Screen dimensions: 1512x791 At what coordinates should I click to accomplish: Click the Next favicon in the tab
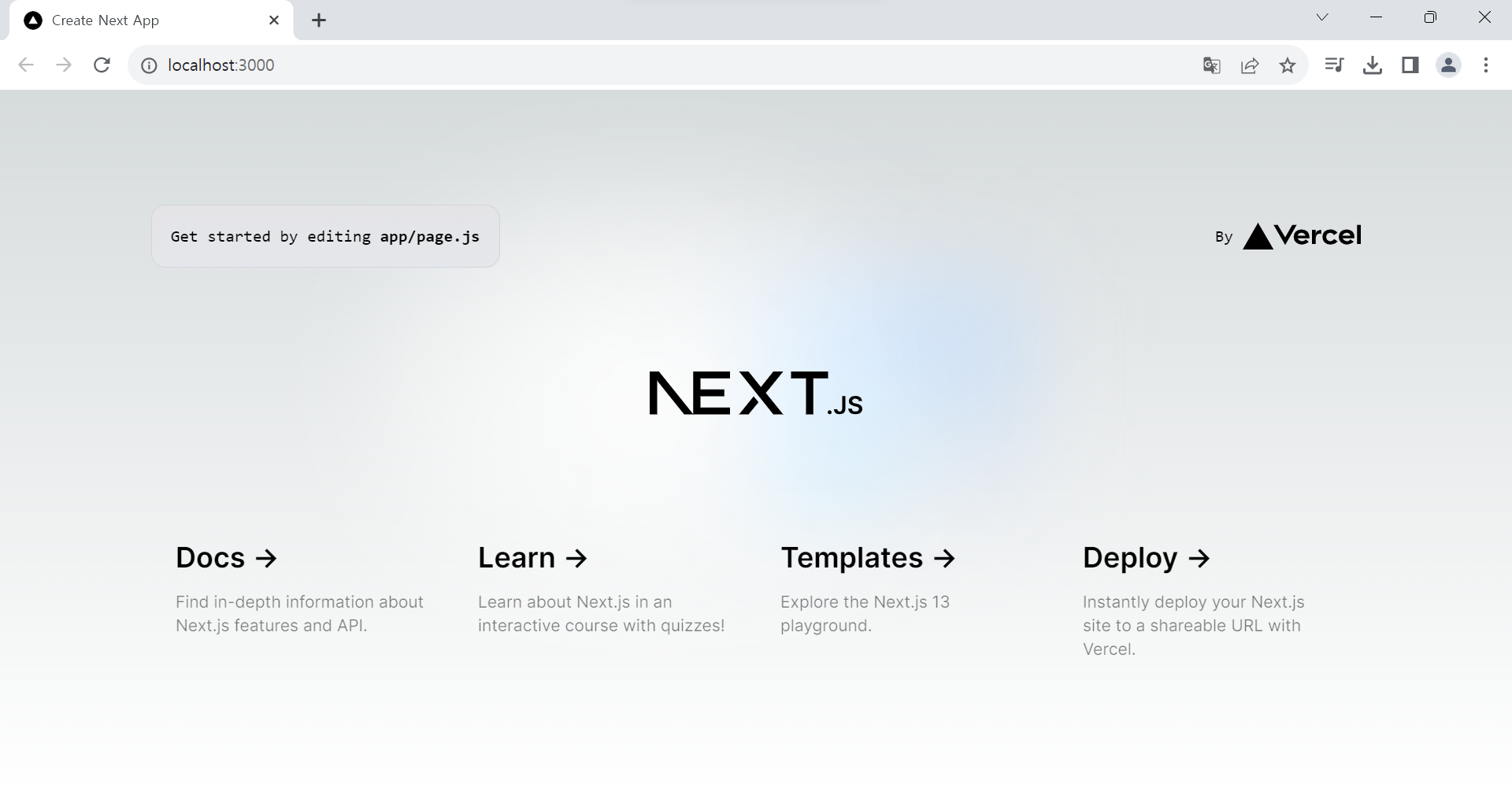click(x=33, y=20)
